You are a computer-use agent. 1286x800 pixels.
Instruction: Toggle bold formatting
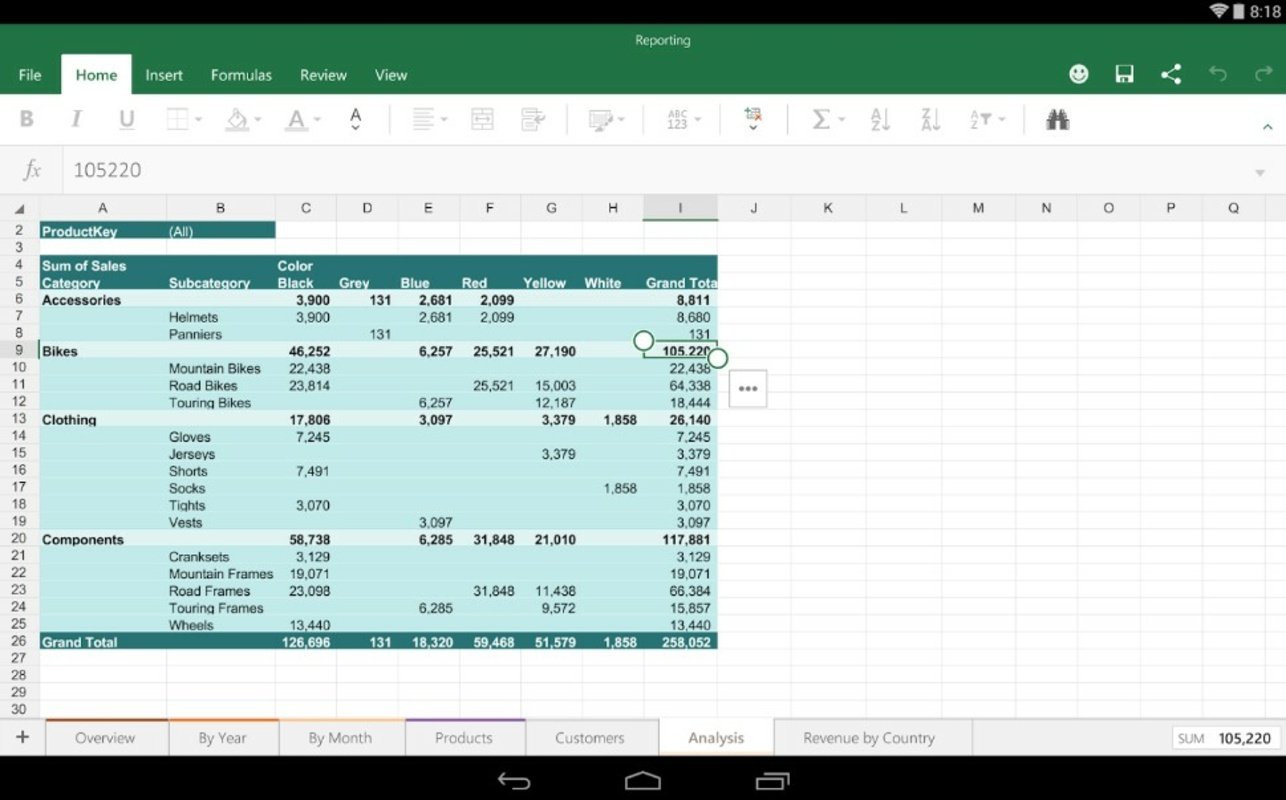(27, 119)
